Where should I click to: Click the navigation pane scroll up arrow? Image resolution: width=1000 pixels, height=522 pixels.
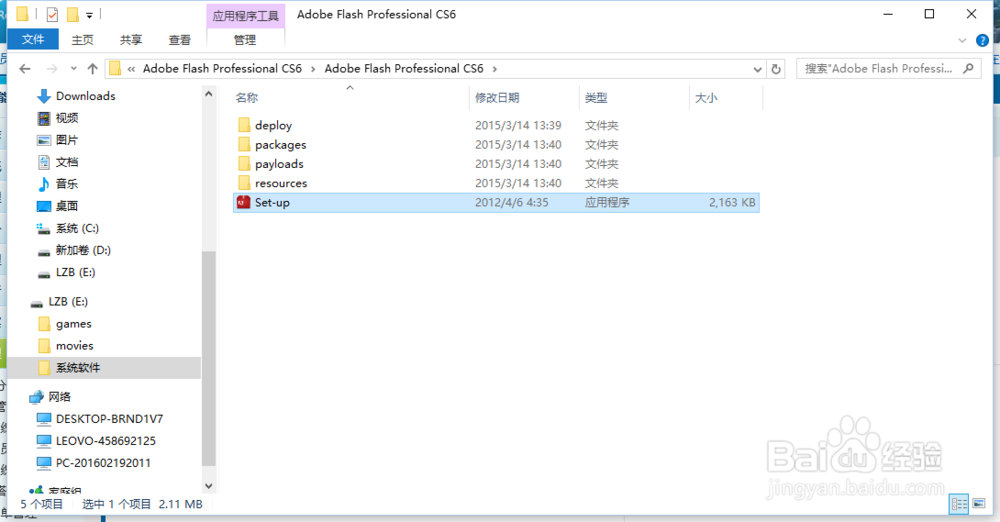tap(209, 94)
